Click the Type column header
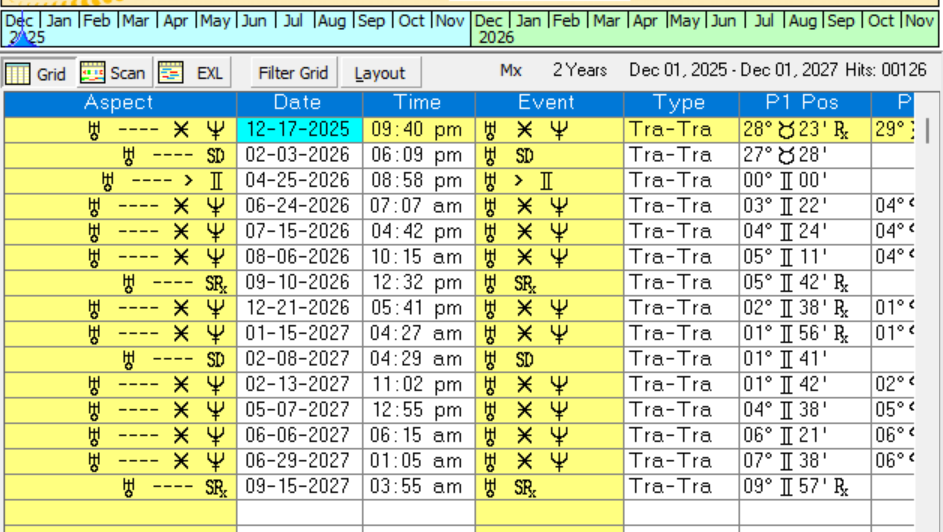This screenshot has height=532, width=943. (679, 103)
